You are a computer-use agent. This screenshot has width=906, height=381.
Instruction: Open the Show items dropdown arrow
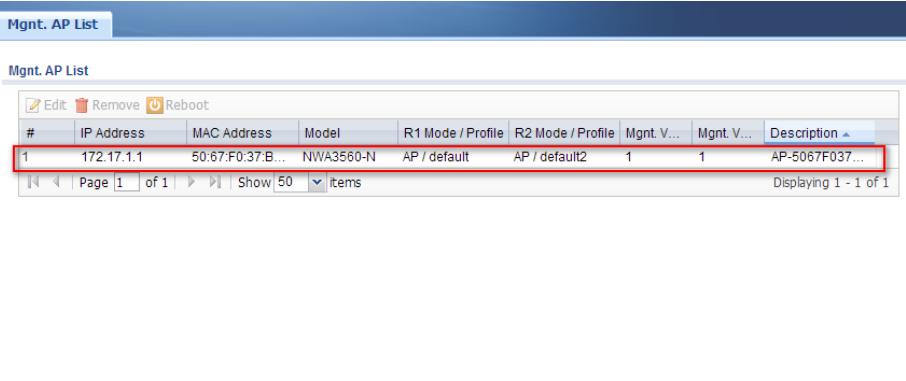click(317, 182)
